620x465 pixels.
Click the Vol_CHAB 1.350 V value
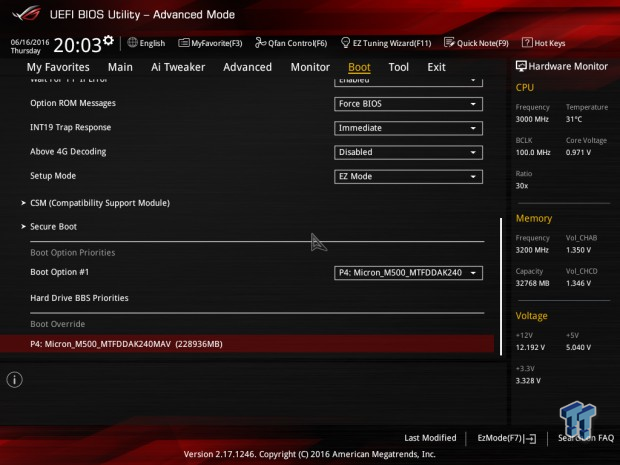578,250
